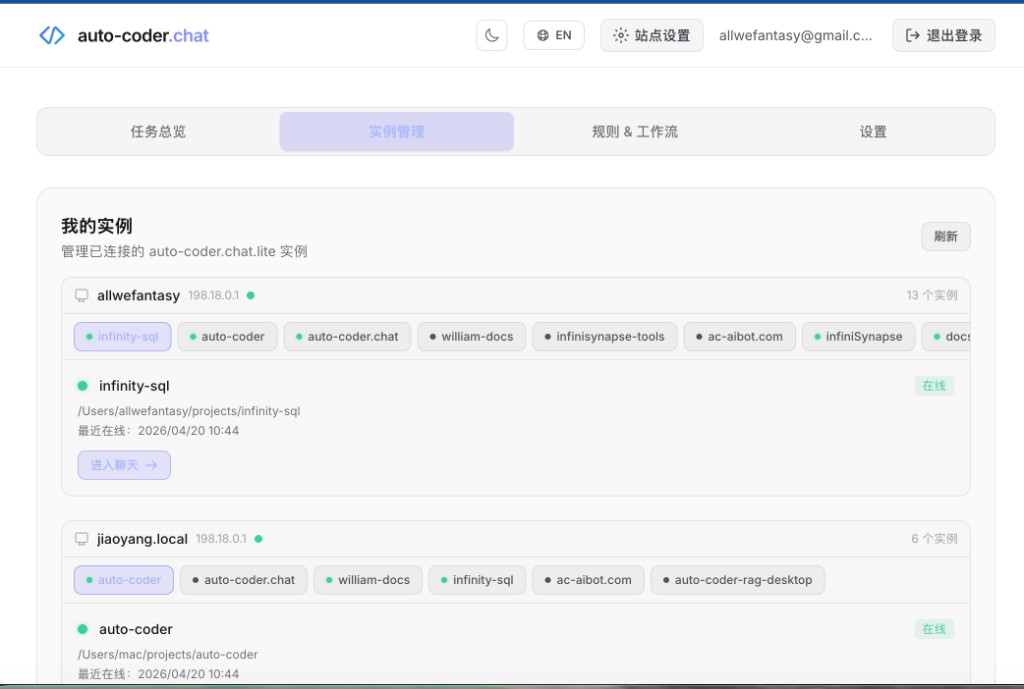The image size is (1024, 689).
Task: Click the monitor icon beside allwefantasy
Action: (82, 295)
